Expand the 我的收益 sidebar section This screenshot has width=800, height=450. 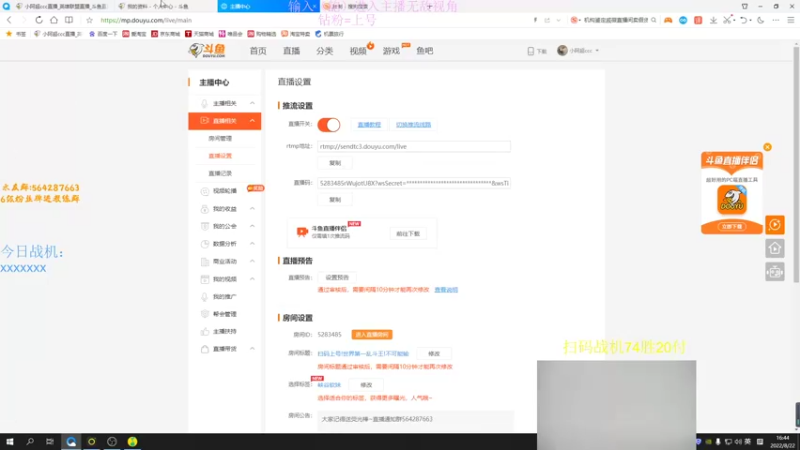(252, 209)
